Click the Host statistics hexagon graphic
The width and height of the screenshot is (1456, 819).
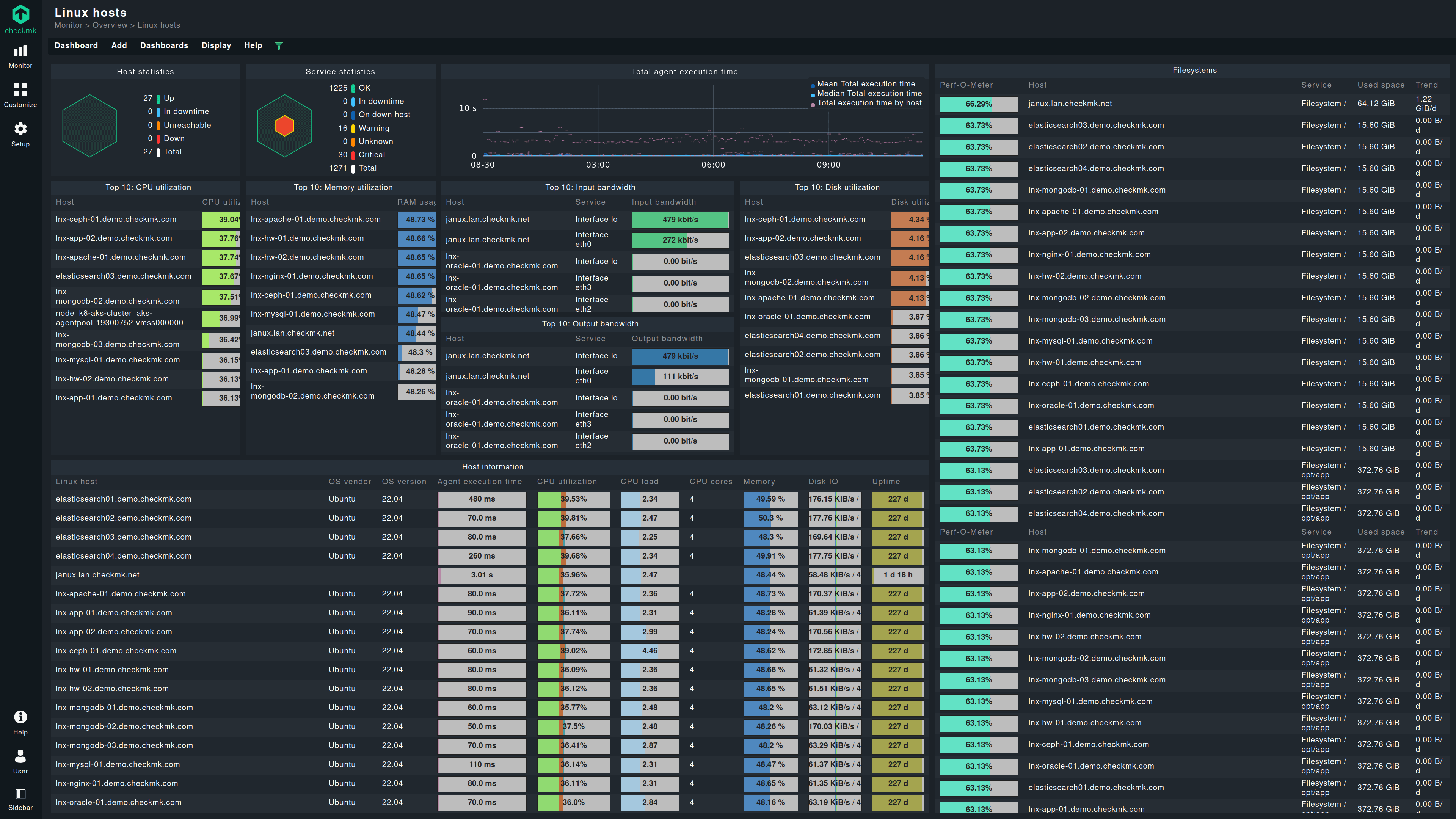89,126
